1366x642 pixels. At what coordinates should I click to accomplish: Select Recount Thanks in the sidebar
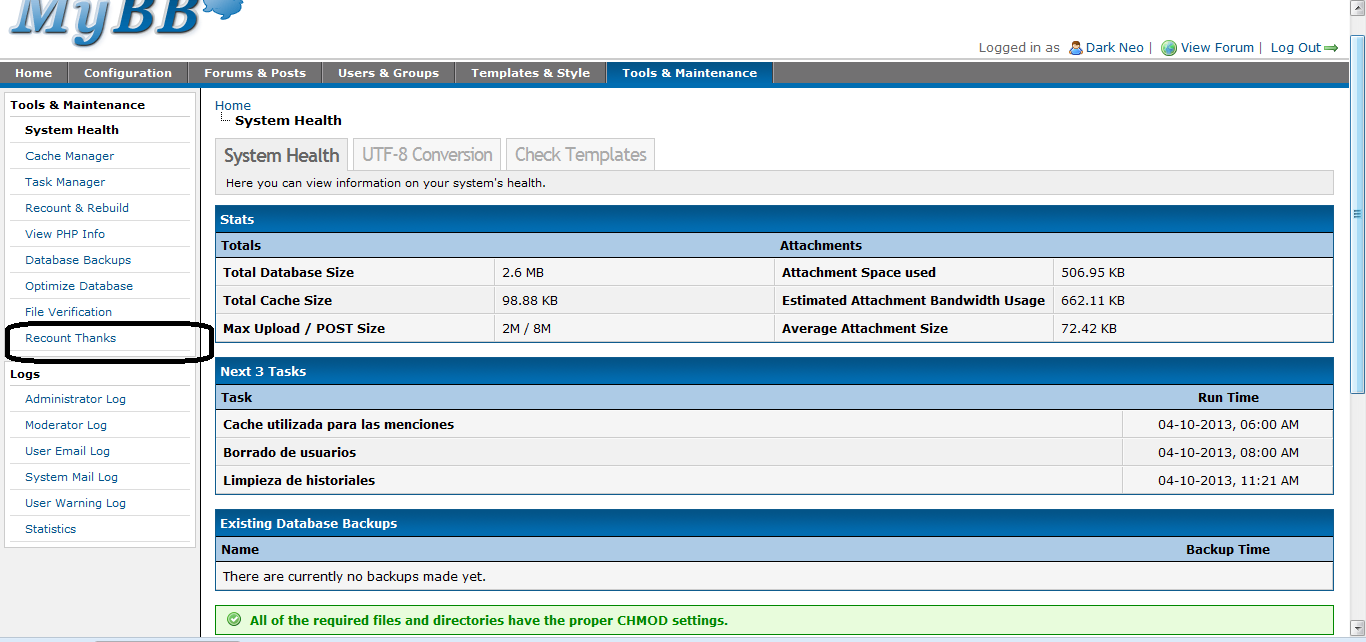(70, 338)
